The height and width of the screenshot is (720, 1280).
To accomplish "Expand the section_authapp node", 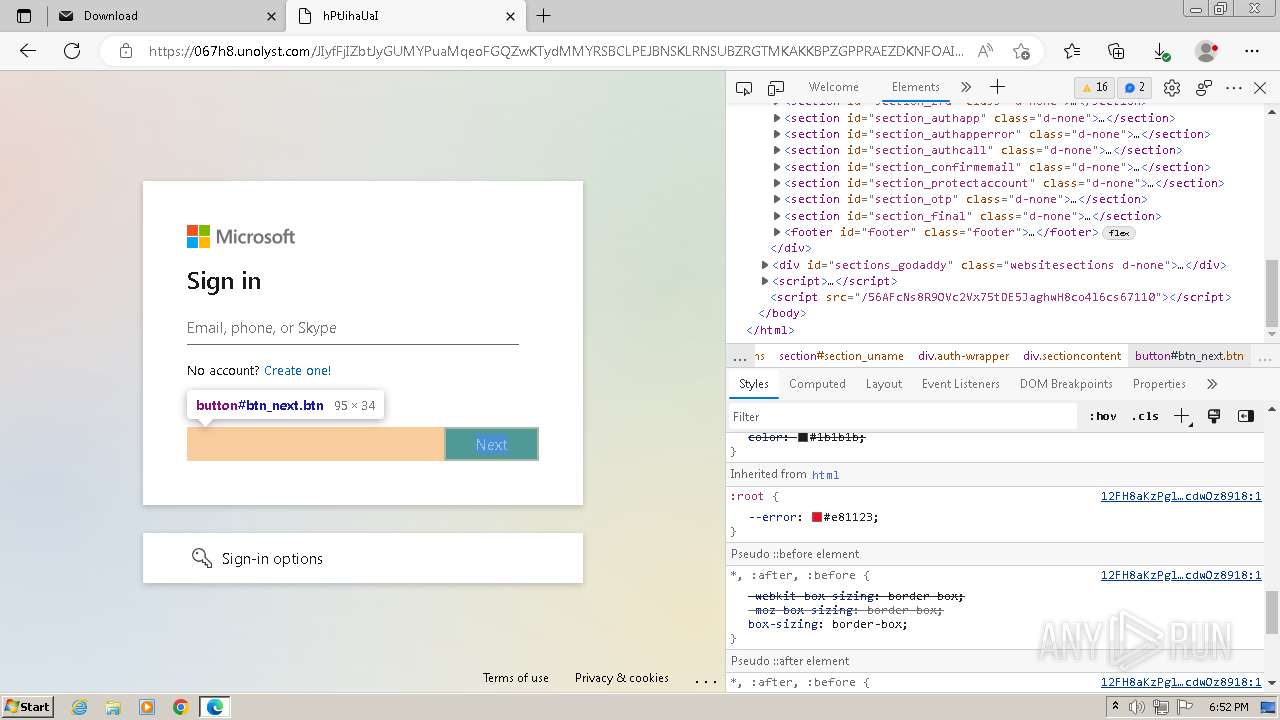I will coord(777,118).
